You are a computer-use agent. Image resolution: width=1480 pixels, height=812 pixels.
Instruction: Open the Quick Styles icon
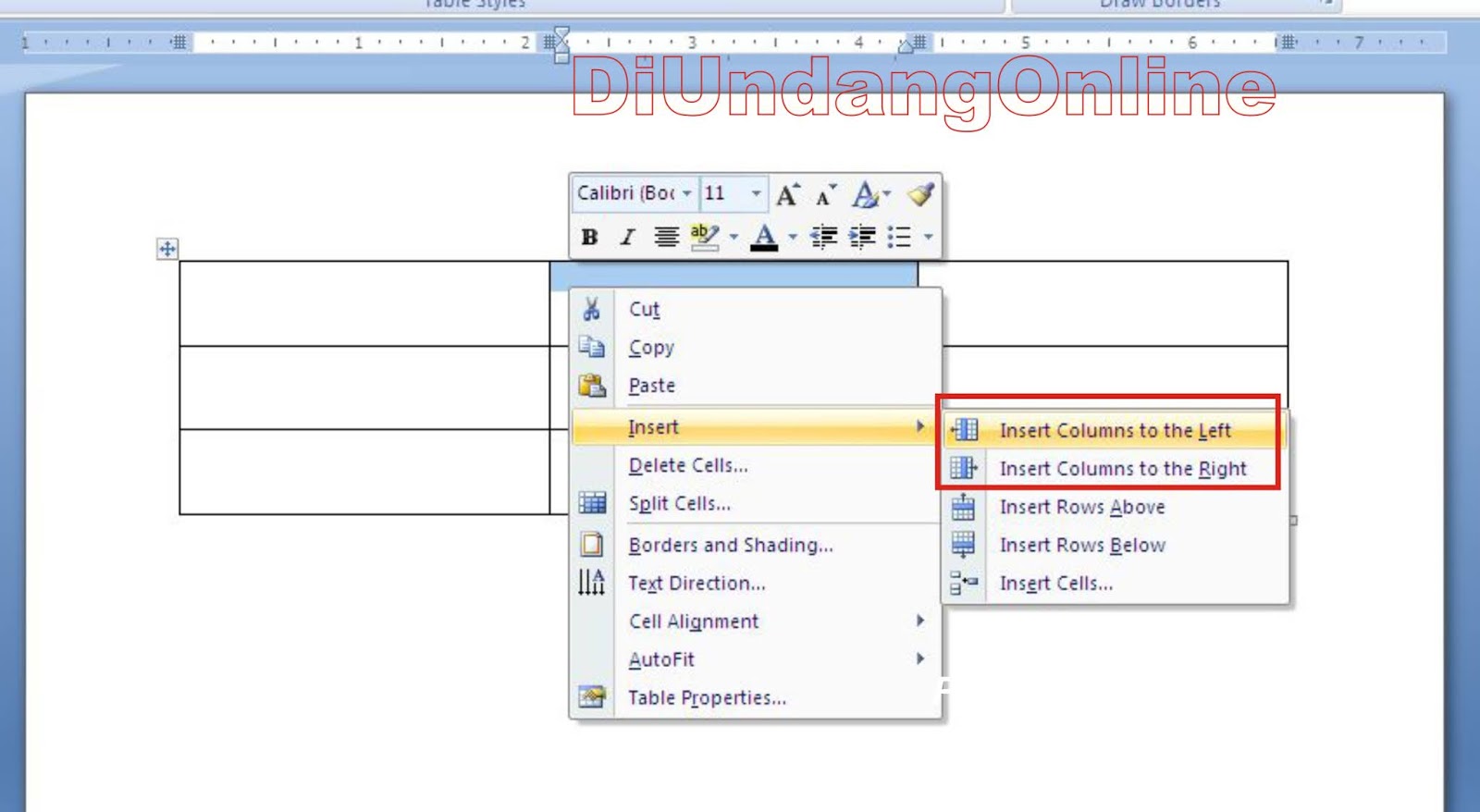(x=865, y=194)
